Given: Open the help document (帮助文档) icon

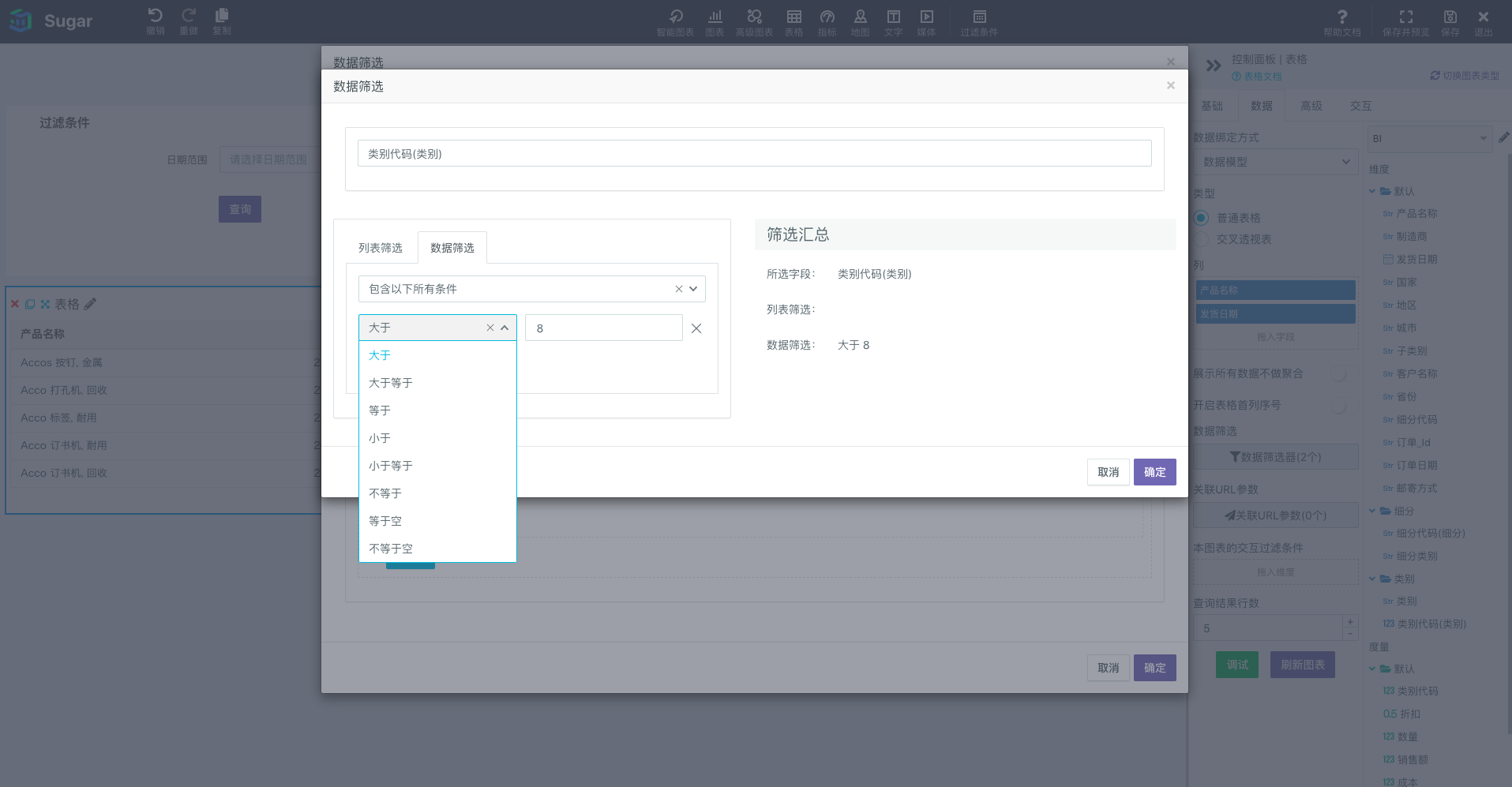Looking at the screenshot, I should pos(1342,23).
